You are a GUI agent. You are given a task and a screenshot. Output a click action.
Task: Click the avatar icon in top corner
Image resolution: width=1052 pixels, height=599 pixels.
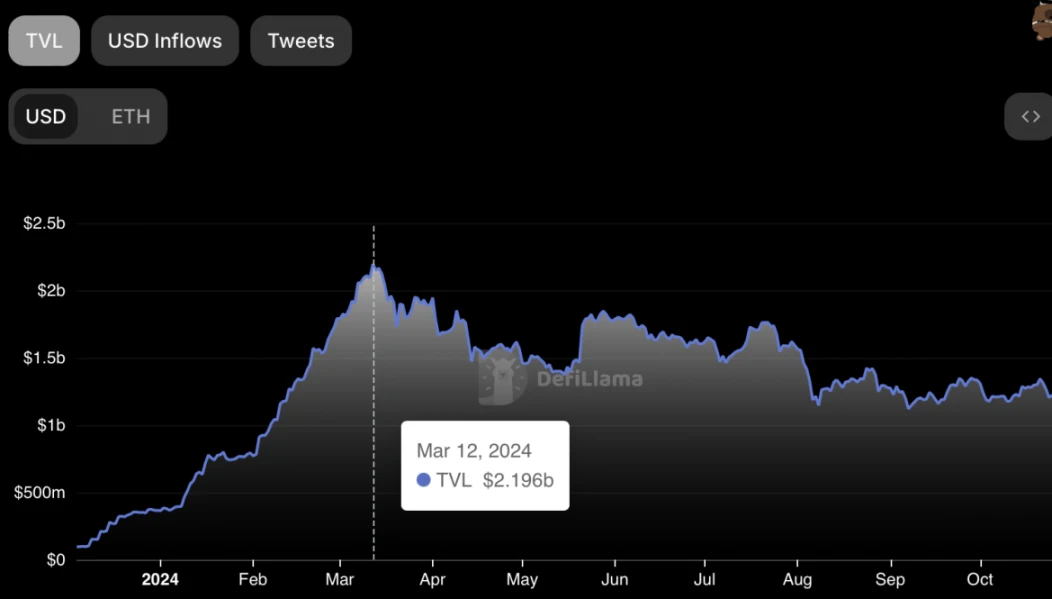[1042, 20]
